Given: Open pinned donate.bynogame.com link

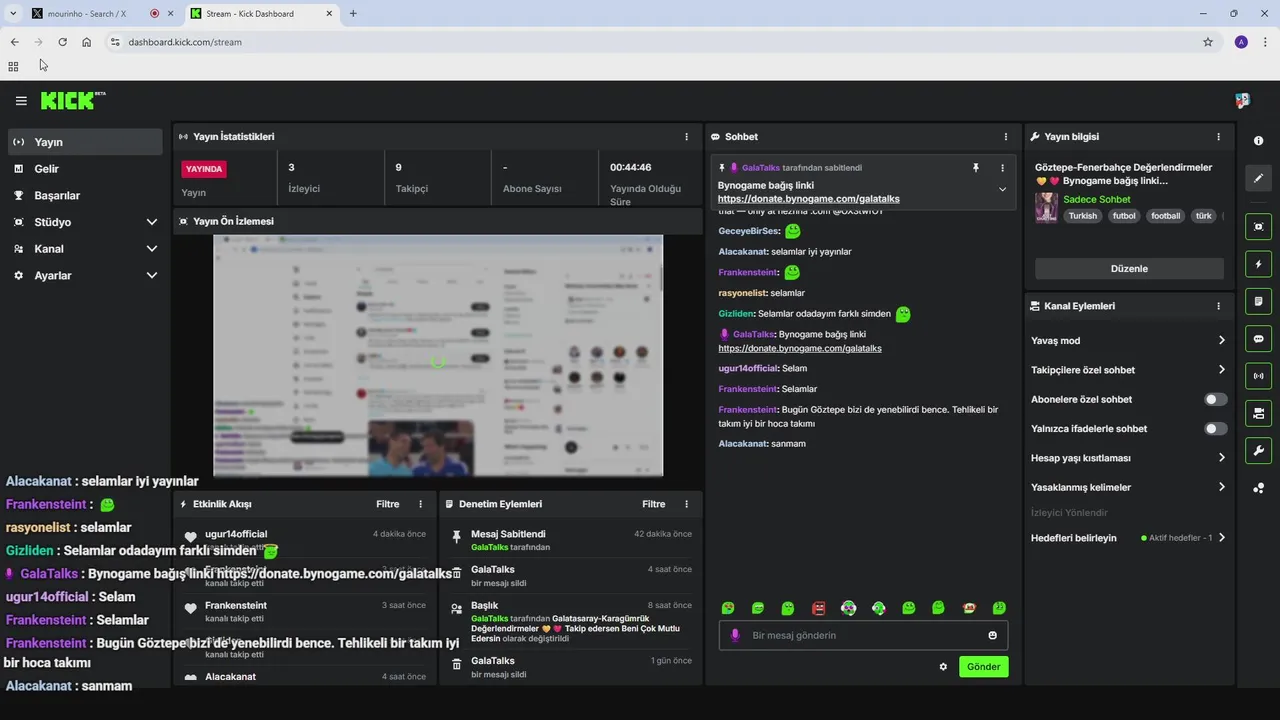Looking at the screenshot, I should click(x=808, y=199).
